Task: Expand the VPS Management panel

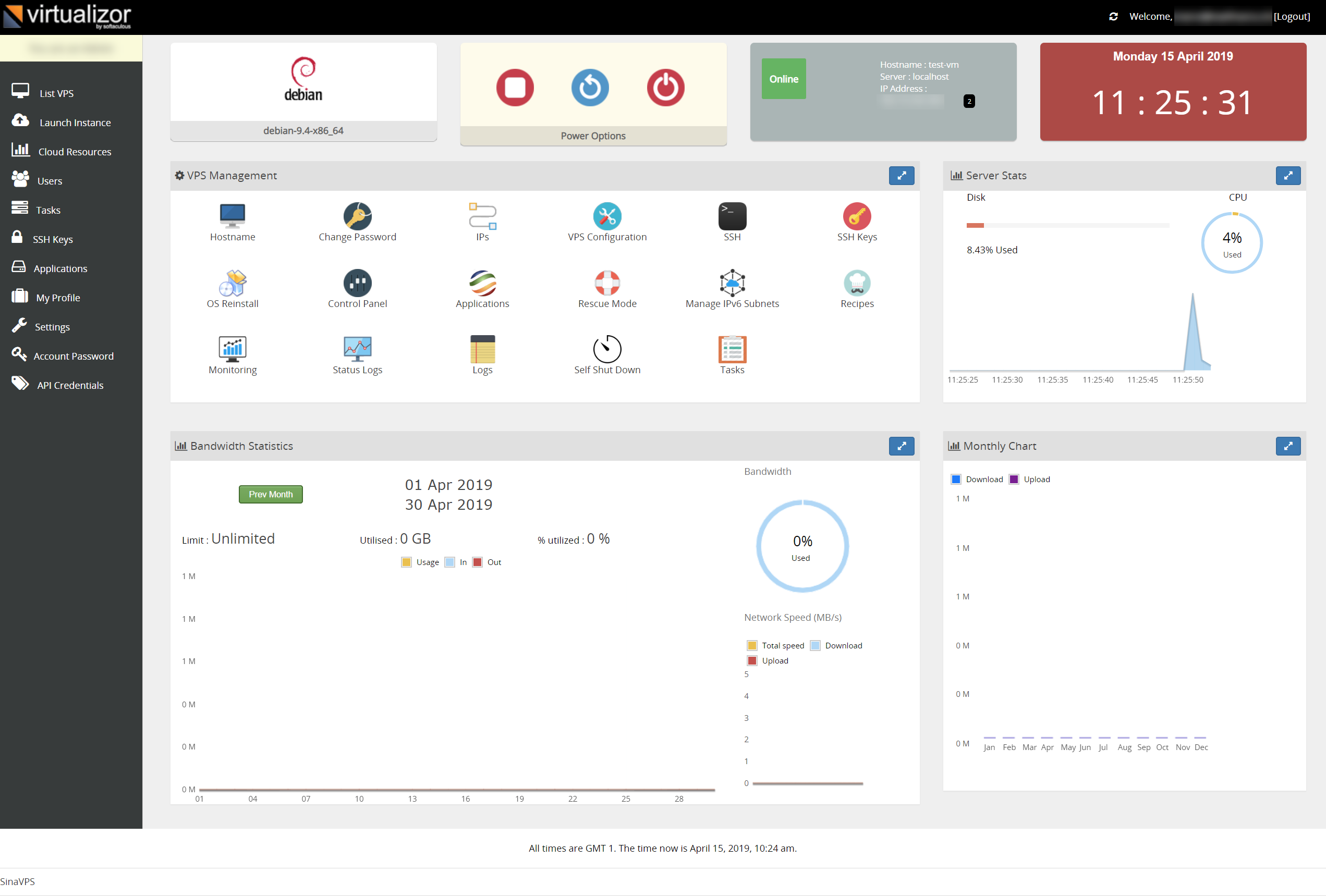Action: click(x=902, y=176)
